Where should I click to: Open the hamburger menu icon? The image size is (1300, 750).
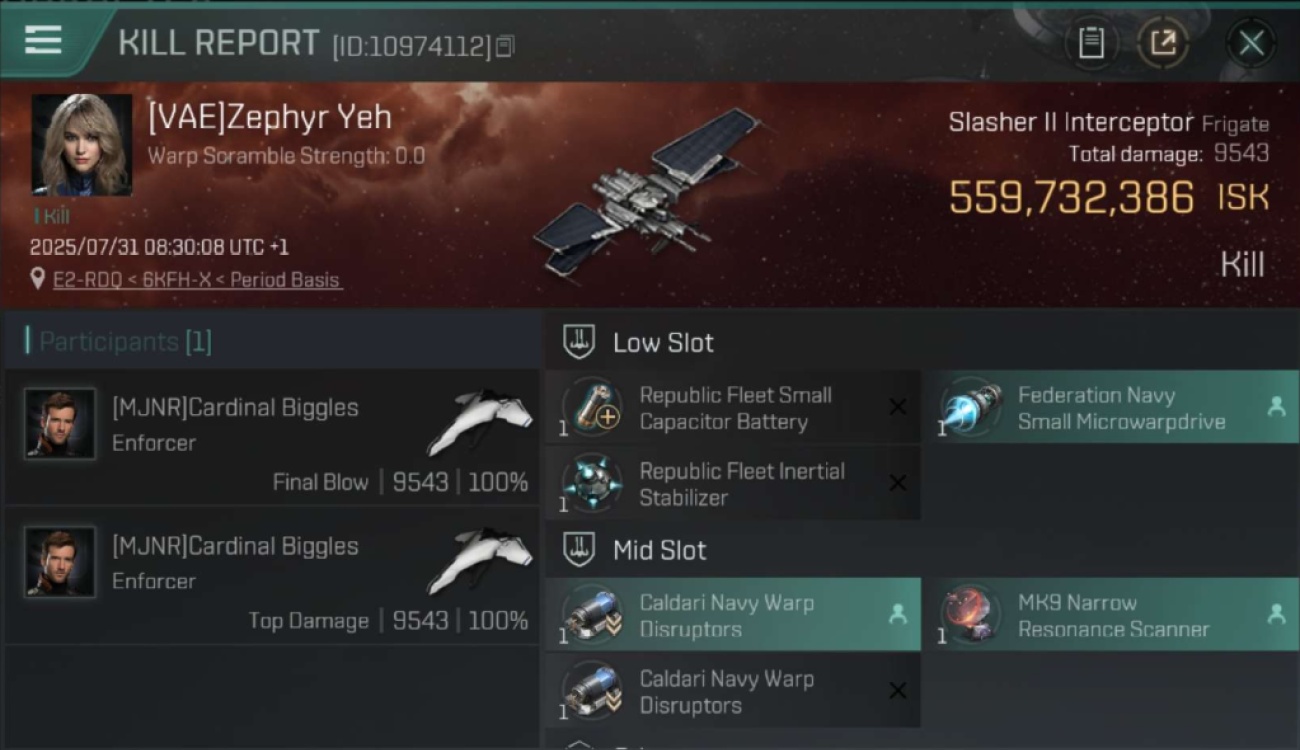(x=43, y=41)
